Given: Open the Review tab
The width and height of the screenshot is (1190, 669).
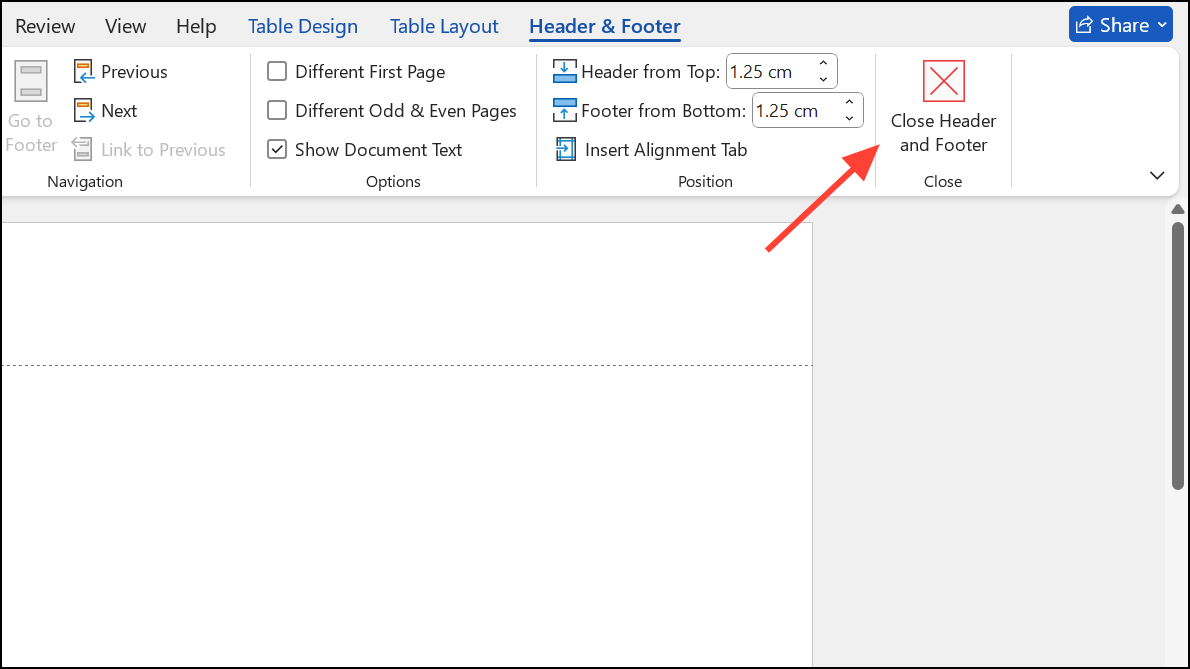Looking at the screenshot, I should (45, 26).
